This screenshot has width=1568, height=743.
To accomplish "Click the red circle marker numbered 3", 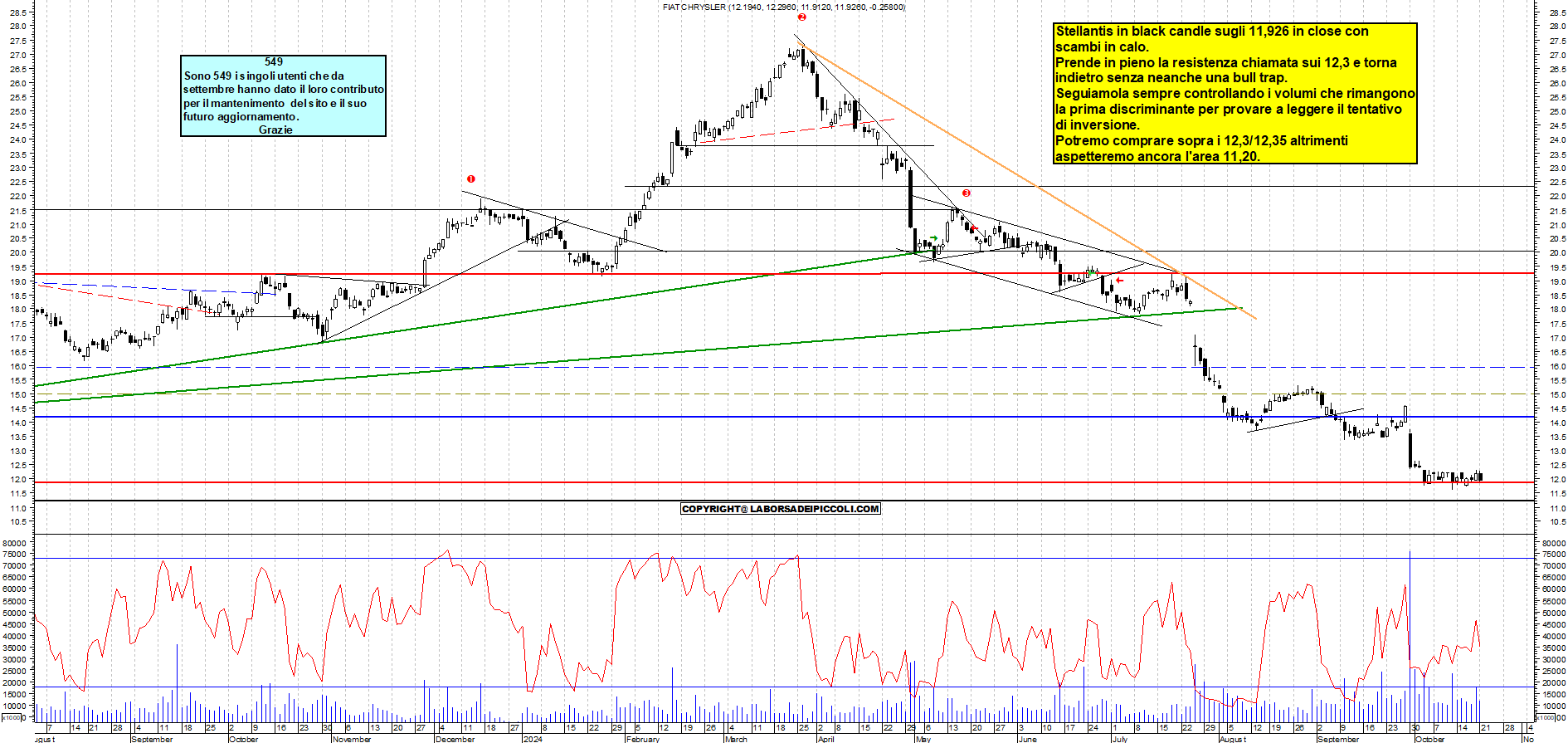I will point(967,193).
